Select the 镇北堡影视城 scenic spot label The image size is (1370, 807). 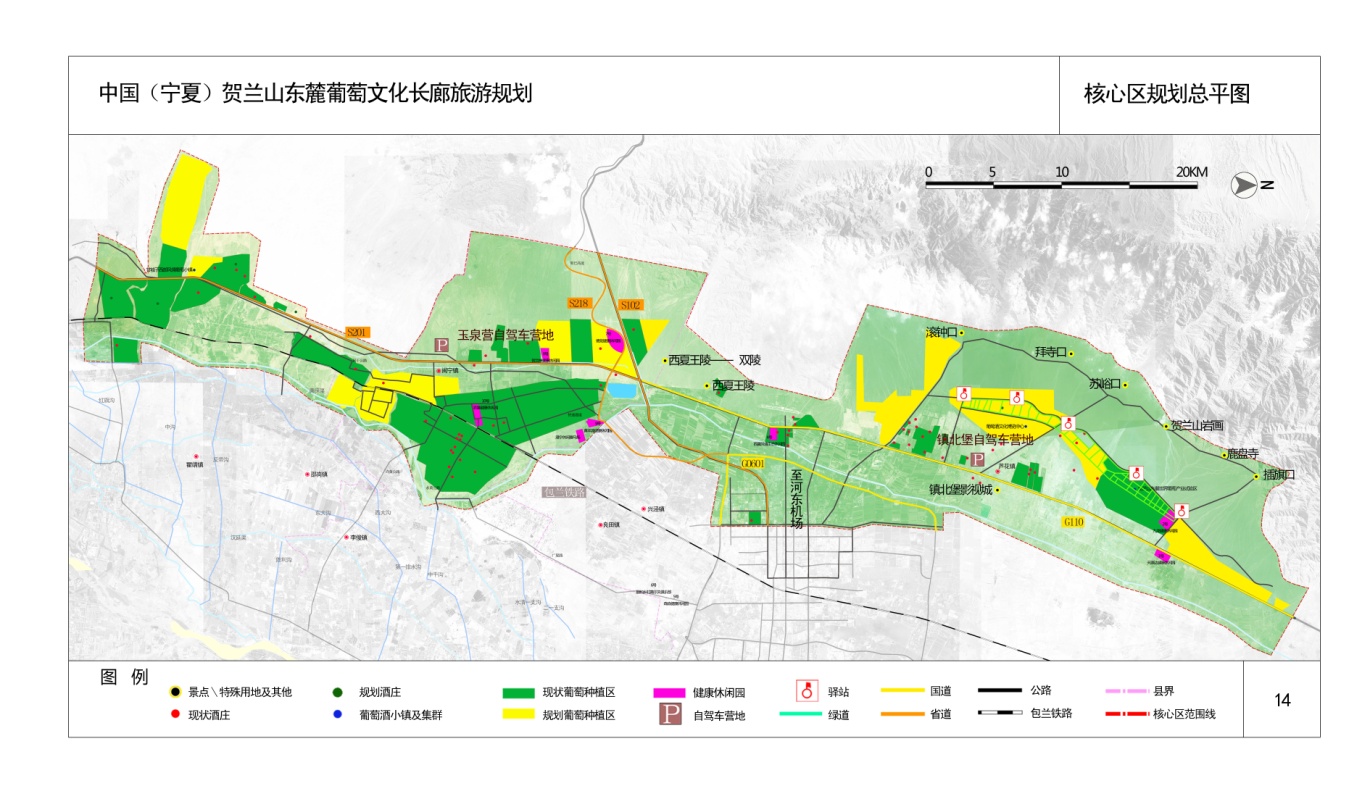(959, 490)
